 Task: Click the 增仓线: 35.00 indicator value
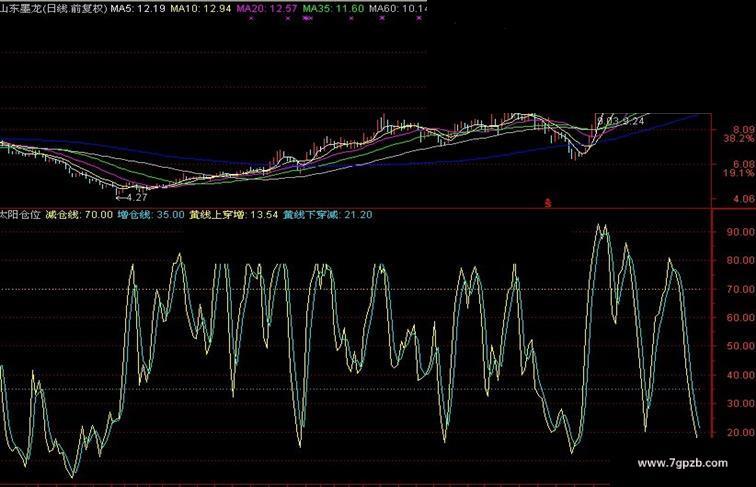pyautogui.click(x=151, y=215)
